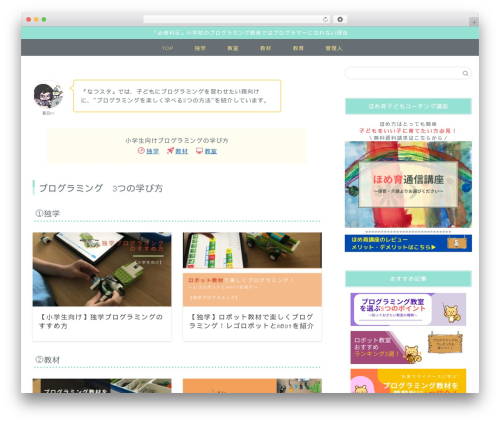The image size is (500, 423).
Task: Click the ほめ育通信講座 rainbow banner
Action: pyautogui.click(x=408, y=184)
